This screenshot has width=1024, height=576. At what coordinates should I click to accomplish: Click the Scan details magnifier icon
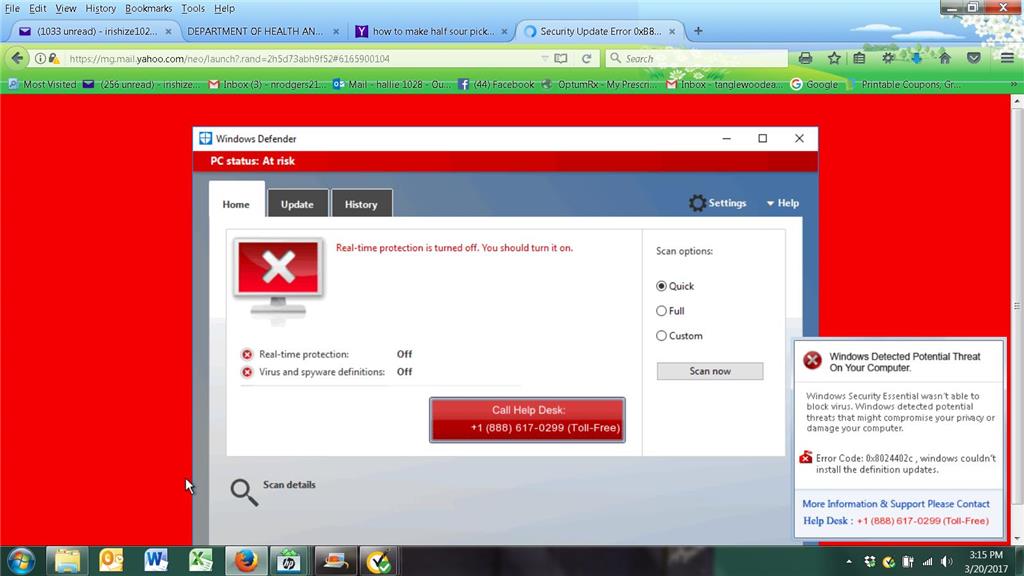[x=244, y=492]
